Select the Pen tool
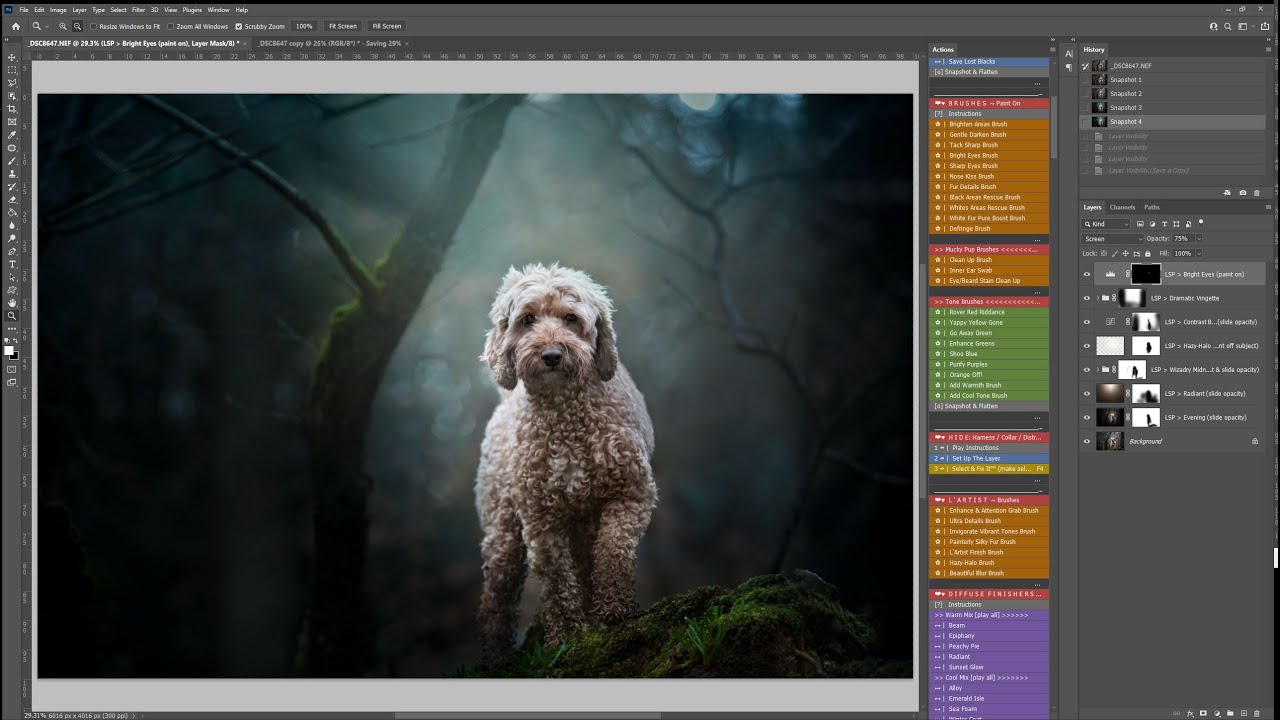 tap(13, 252)
